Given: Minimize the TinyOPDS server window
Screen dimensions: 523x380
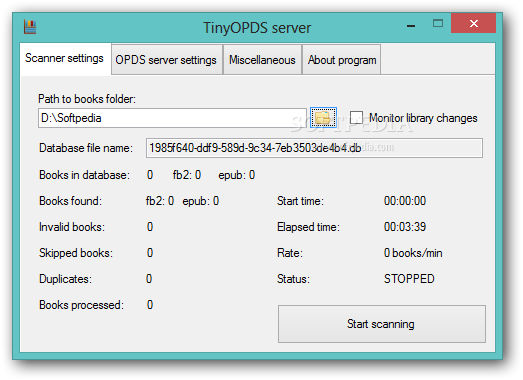Looking at the screenshot, I should (411, 25).
